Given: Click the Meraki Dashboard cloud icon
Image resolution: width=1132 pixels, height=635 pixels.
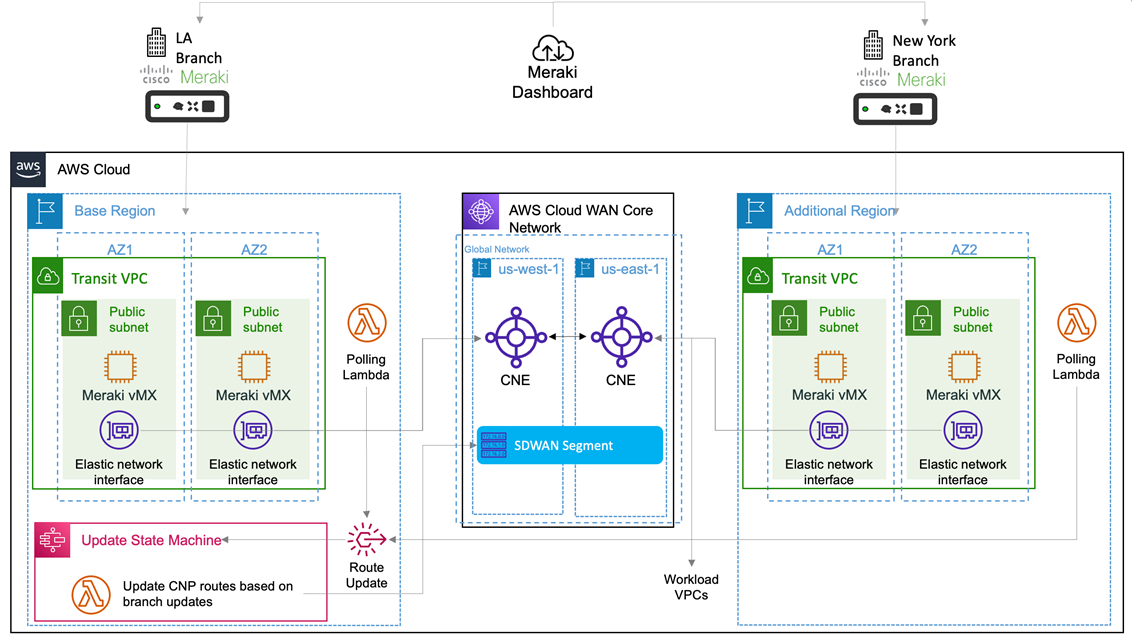Looking at the screenshot, I should (x=553, y=48).
